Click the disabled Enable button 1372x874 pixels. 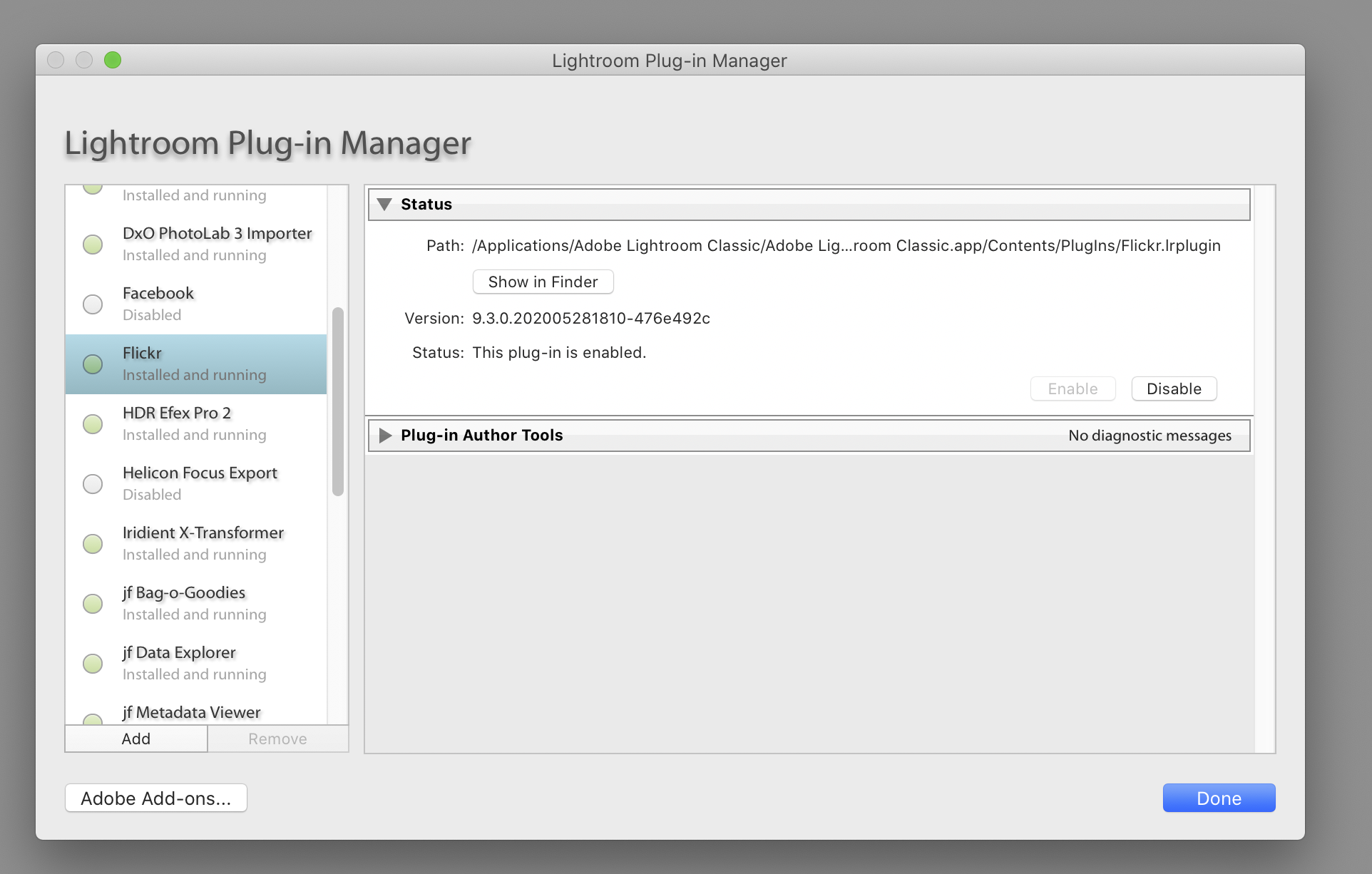coord(1072,389)
